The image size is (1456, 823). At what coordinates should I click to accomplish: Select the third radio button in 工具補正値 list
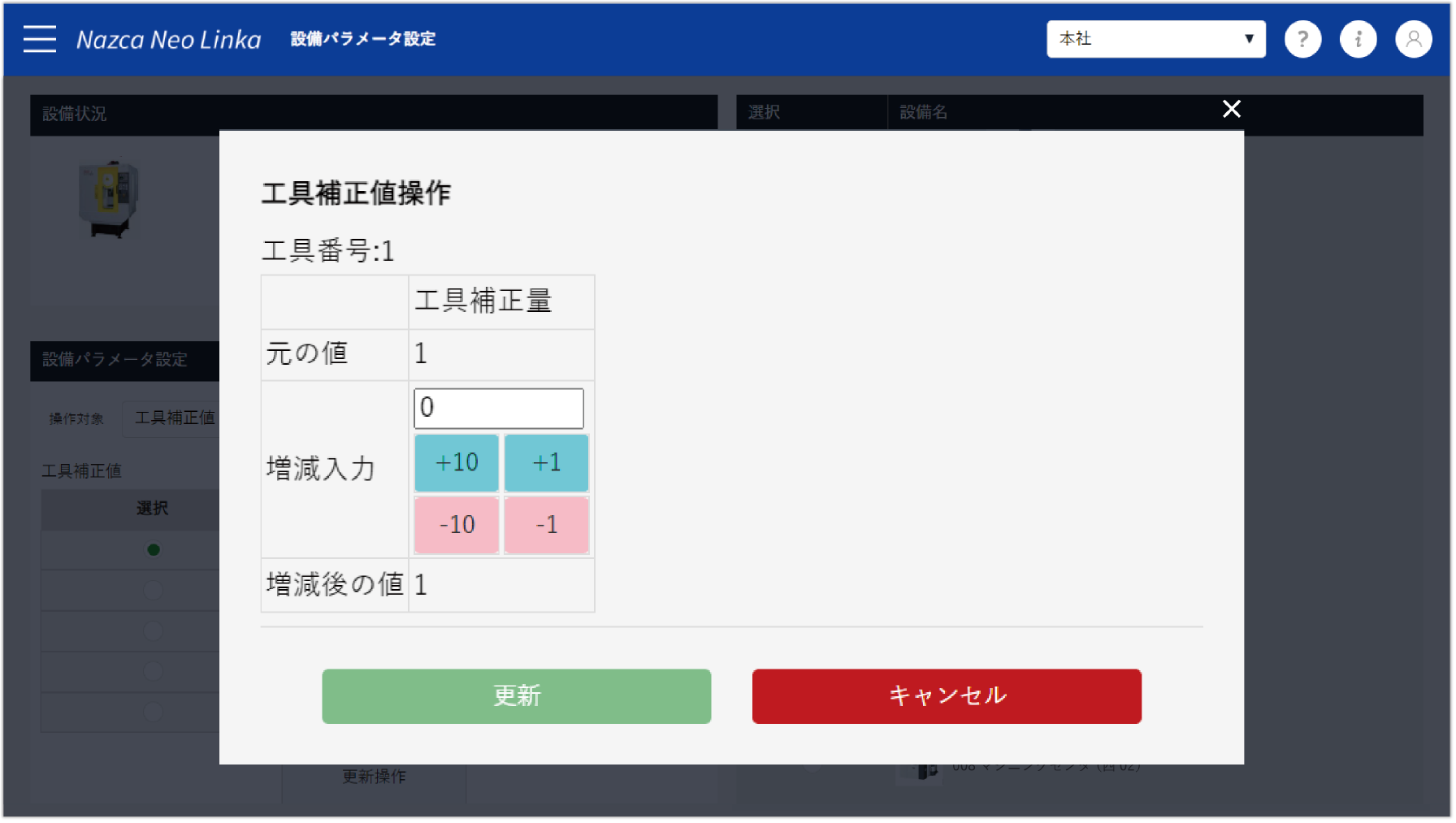coord(154,631)
